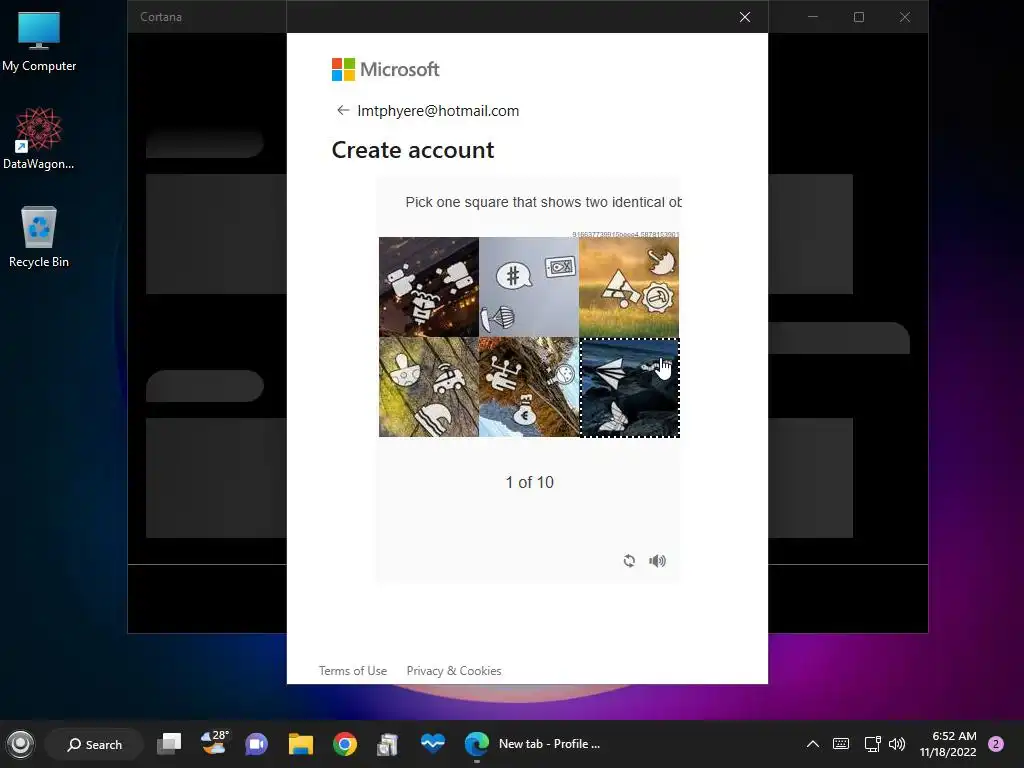Screen dimensions: 1024x768
Task: Show hidden system tray icons
Action: [812, 744]
